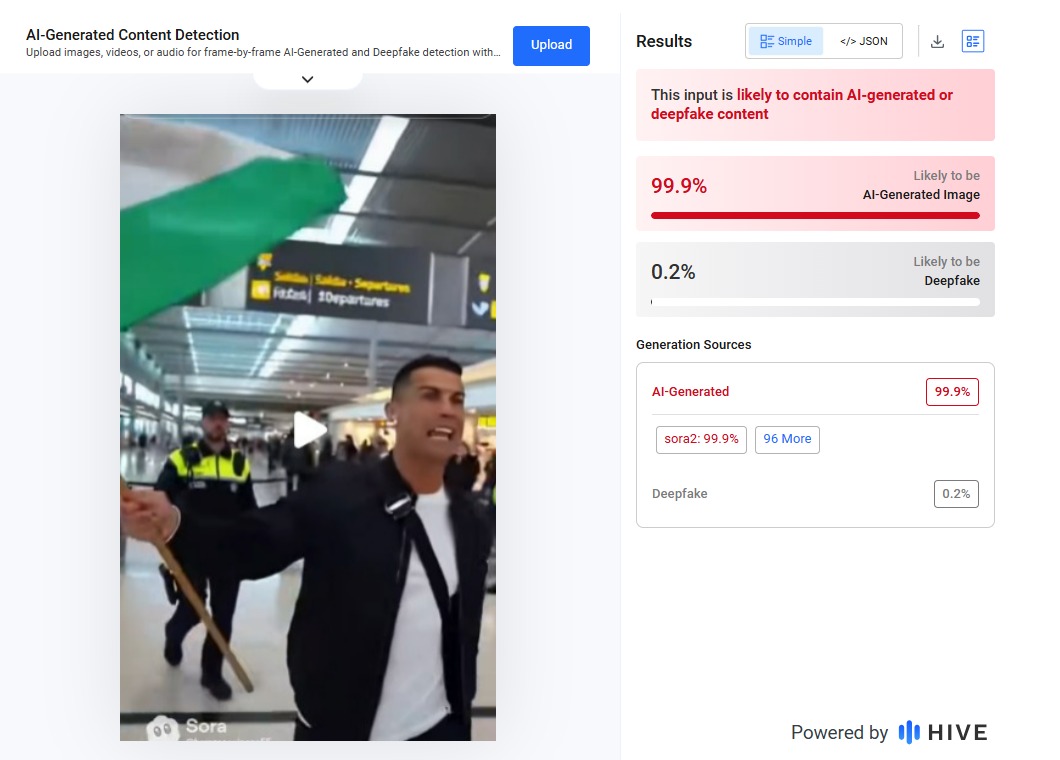Play the uploaded video
The height and width of the screenshot is (760, 1060).
(309, 430)
